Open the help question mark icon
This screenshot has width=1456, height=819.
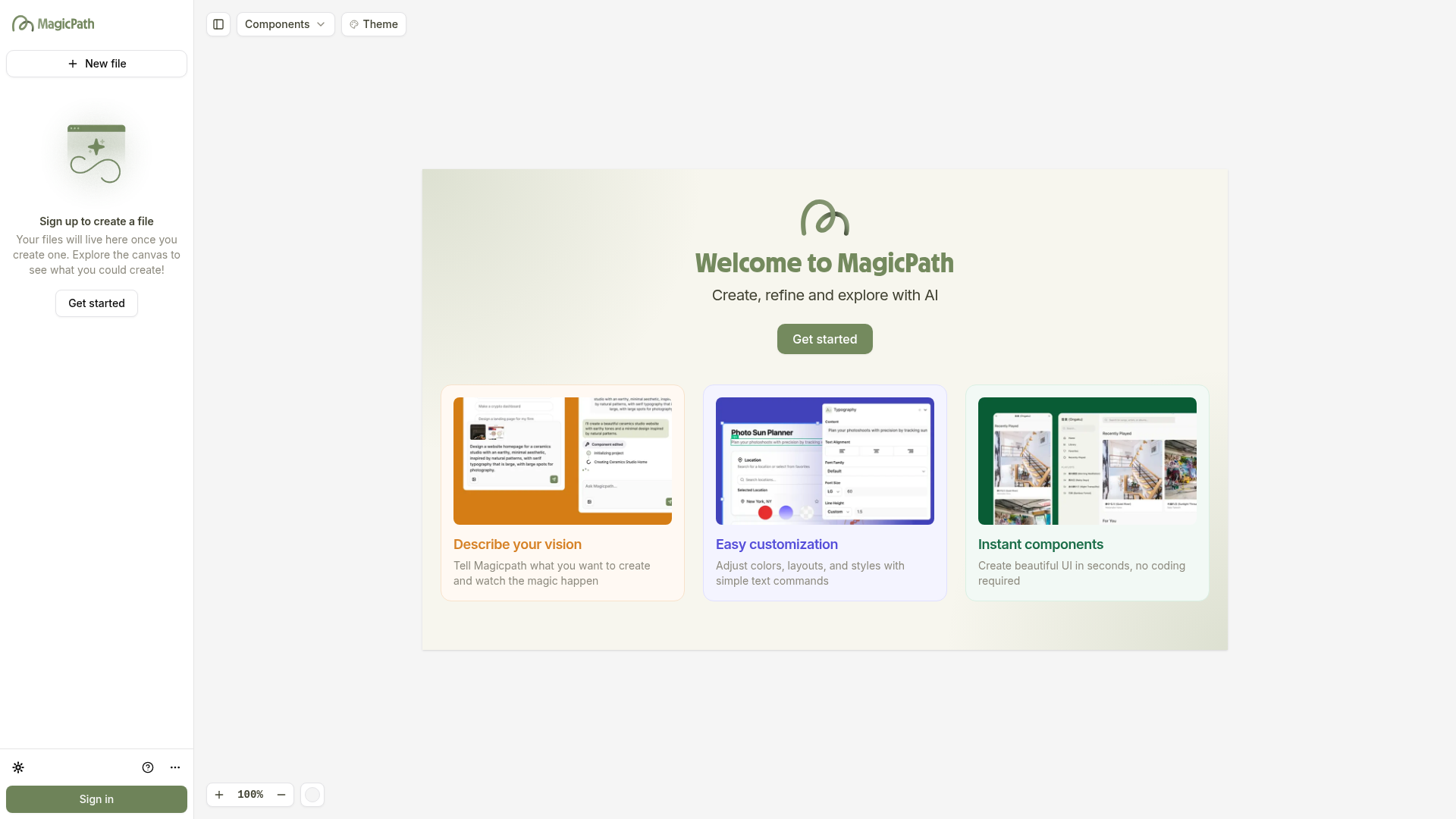(148, 767)
